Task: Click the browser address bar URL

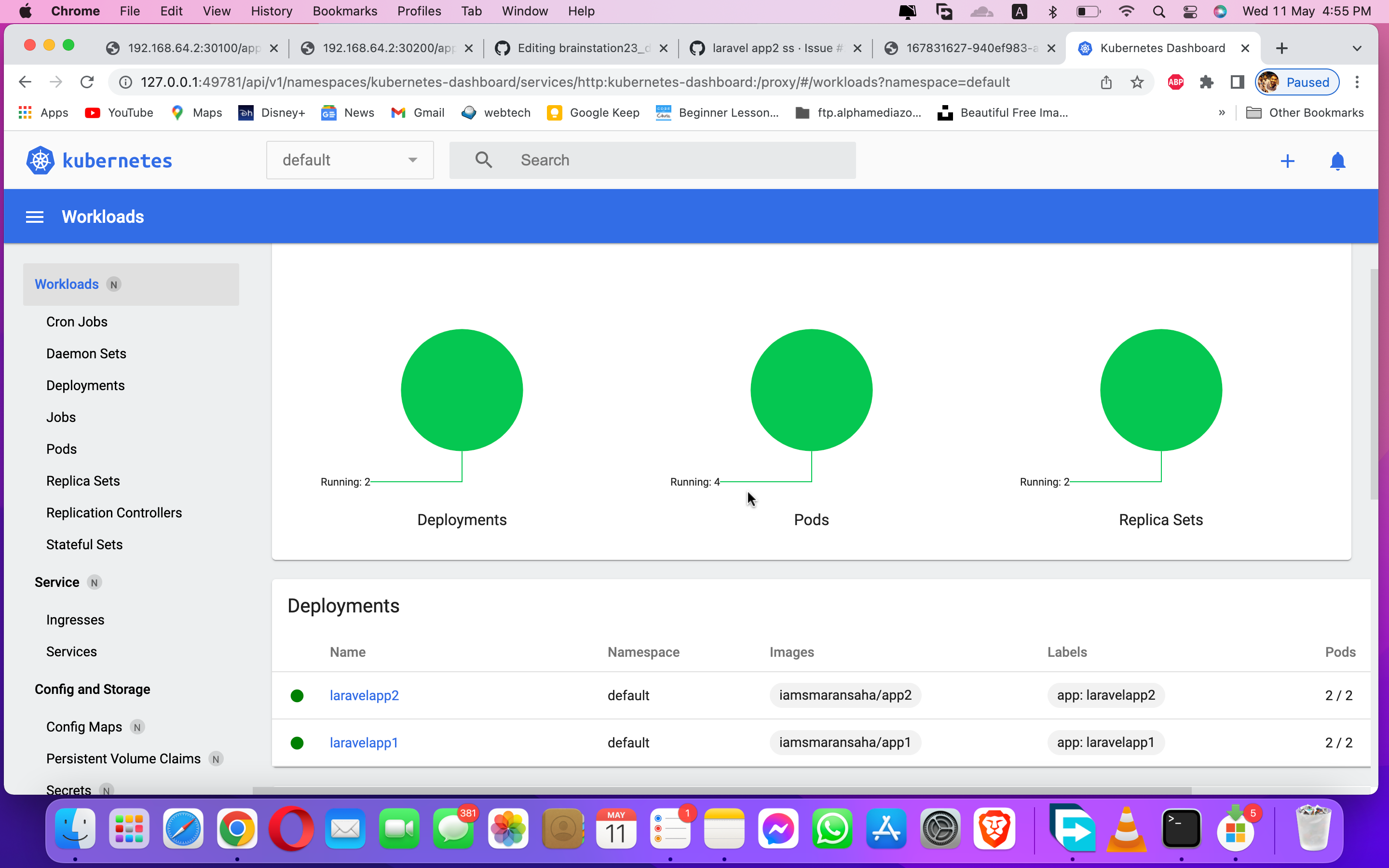Action: (x=575, y=82)
